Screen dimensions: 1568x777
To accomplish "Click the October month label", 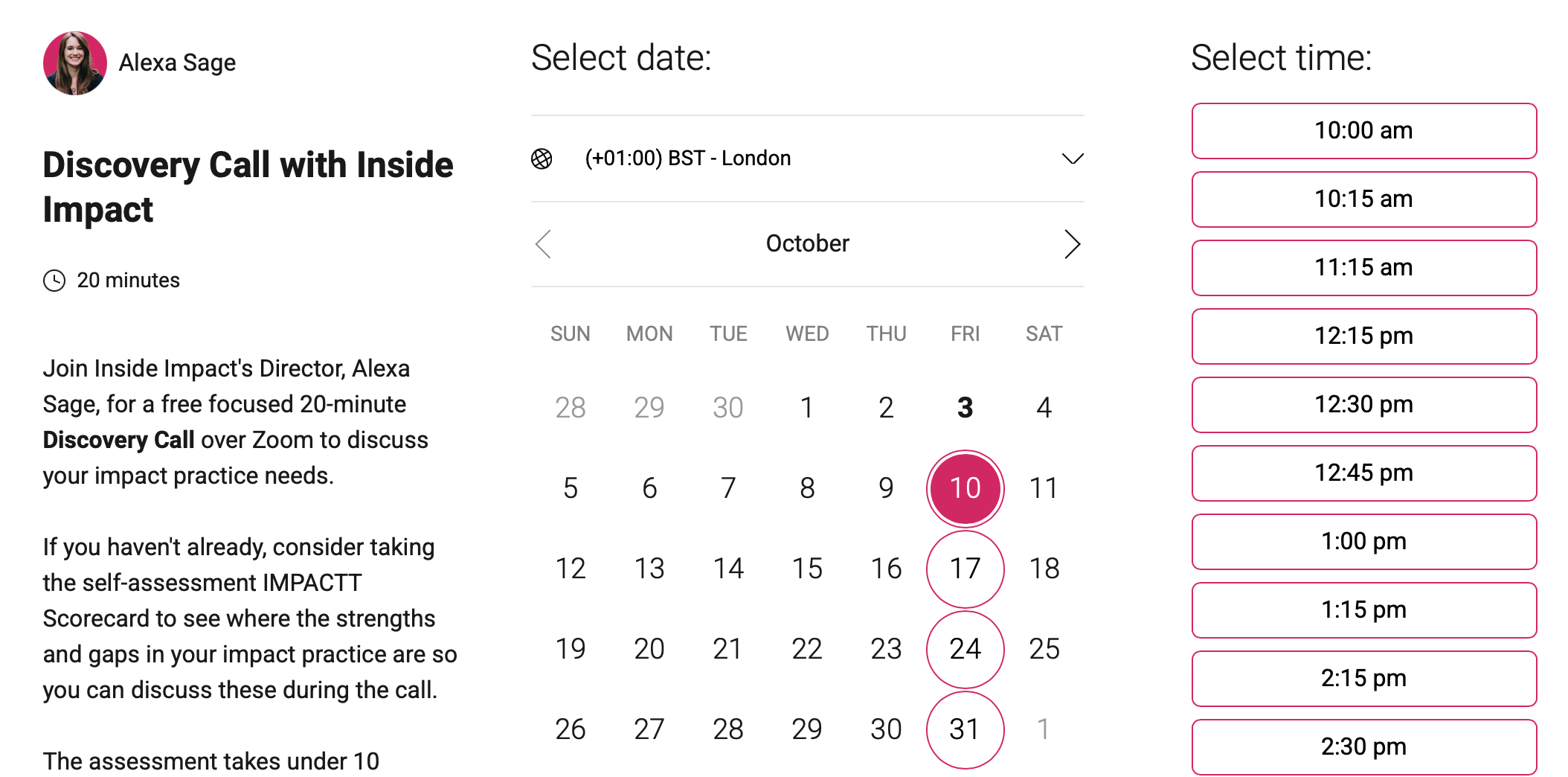I will pyautogui.click(x=807, y=244).
